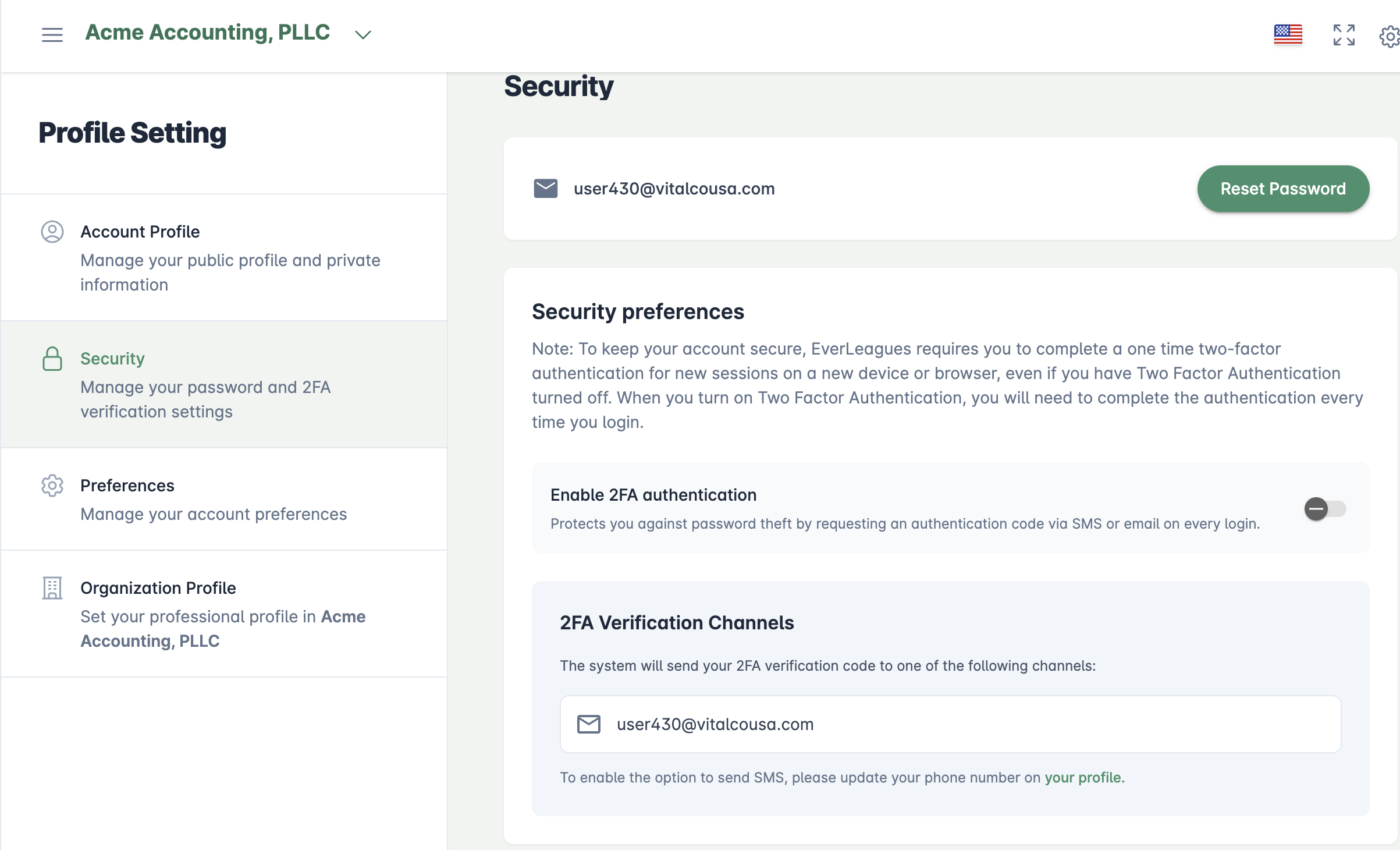1400x850 pixels.
Task: Click the US flag language icon
Action: click(x=1288, y=34)
